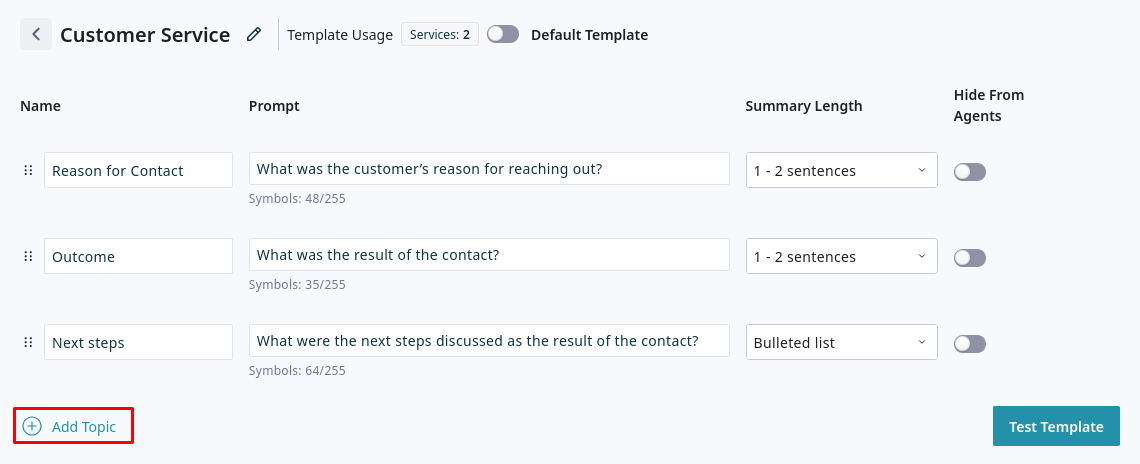Viewport: 1140px width, 464px height.
Task: Open the Bulleted list dropdown
Action: click(x=841, y=343)
